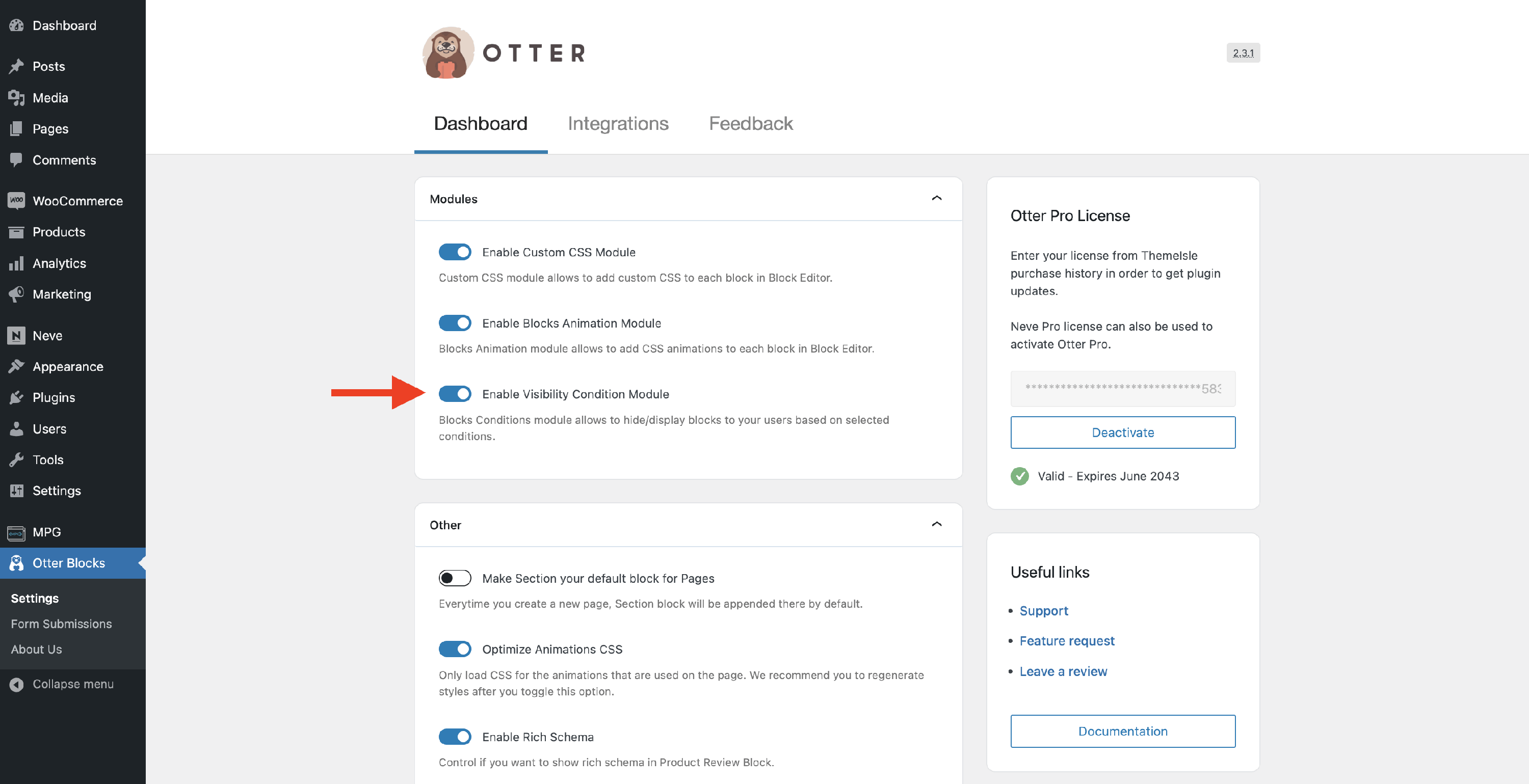This screenshot has height=784, width=1529.
Task: Enable Section default block for Pages
Action: [455, 578]
